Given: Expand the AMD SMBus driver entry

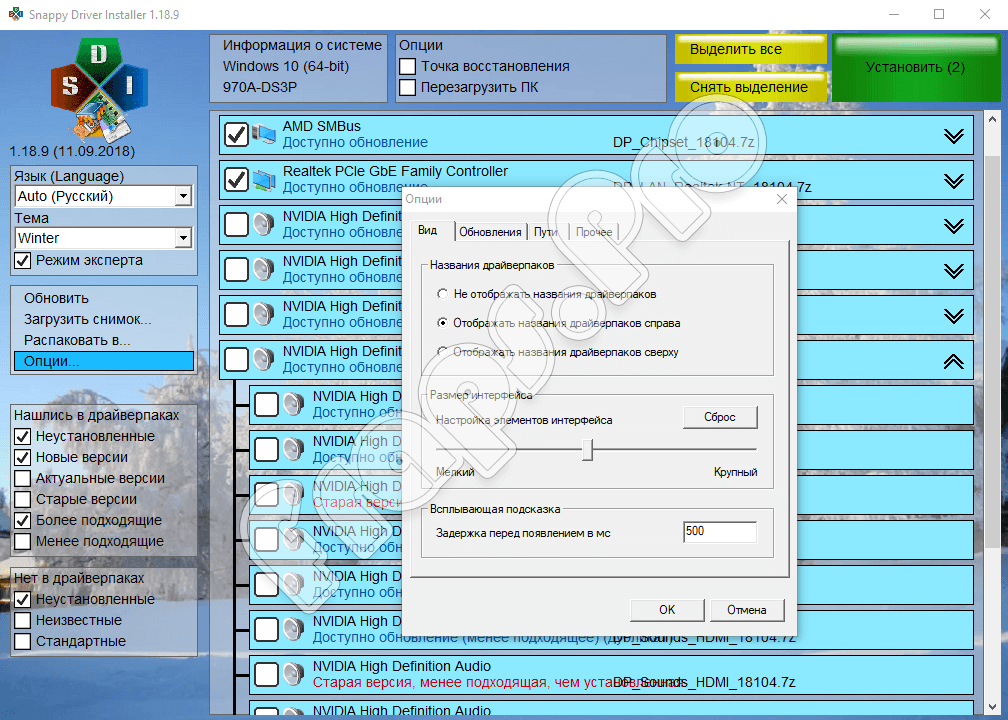Looking at the screenshot, I should tap(953, 136).
